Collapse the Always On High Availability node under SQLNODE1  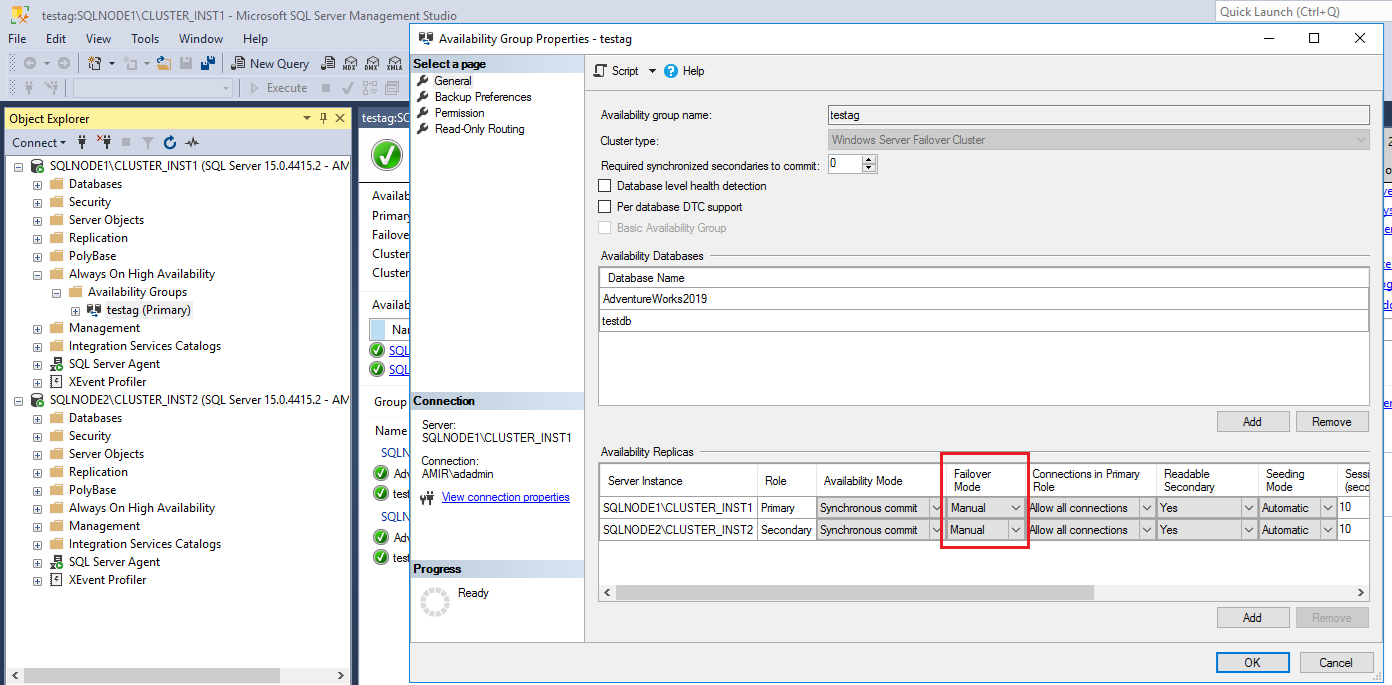pos(37,274)
